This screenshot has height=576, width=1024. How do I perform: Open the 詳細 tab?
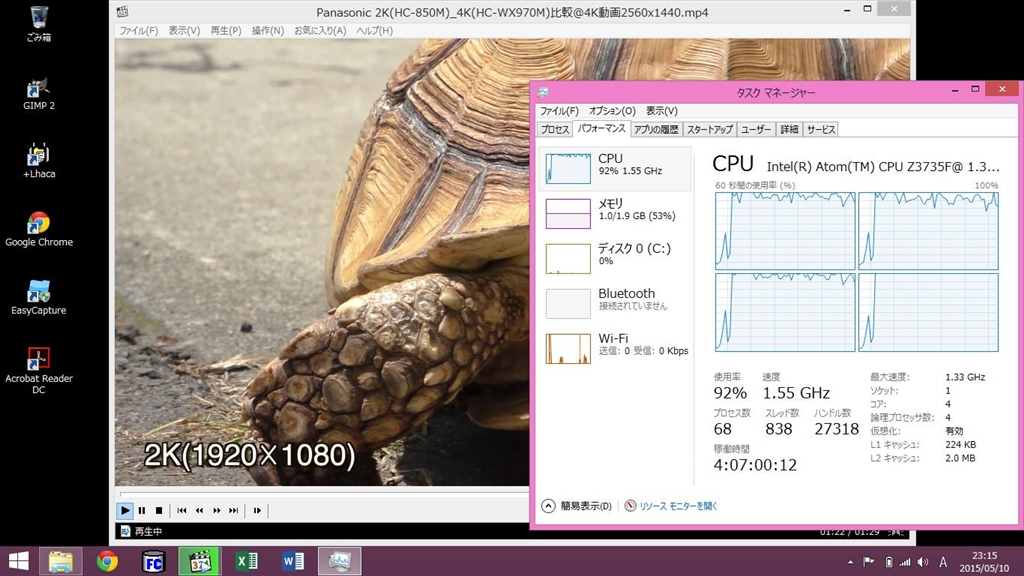[789, 130]
